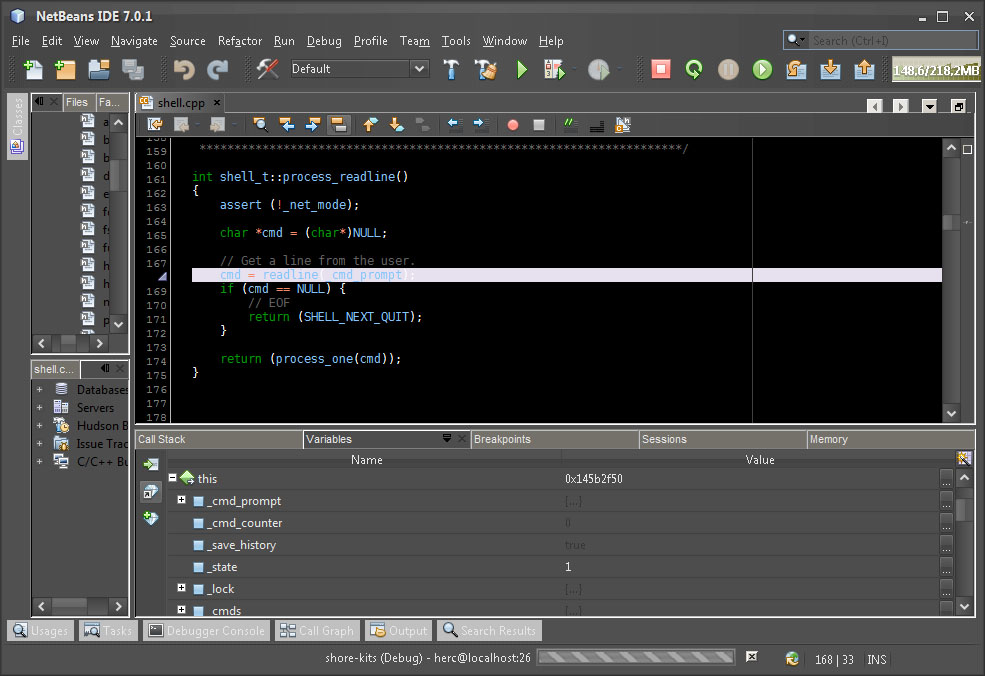Click the Step Out up-arrow icon
Screen dimensions: 985x676
(x=864, y=69)
